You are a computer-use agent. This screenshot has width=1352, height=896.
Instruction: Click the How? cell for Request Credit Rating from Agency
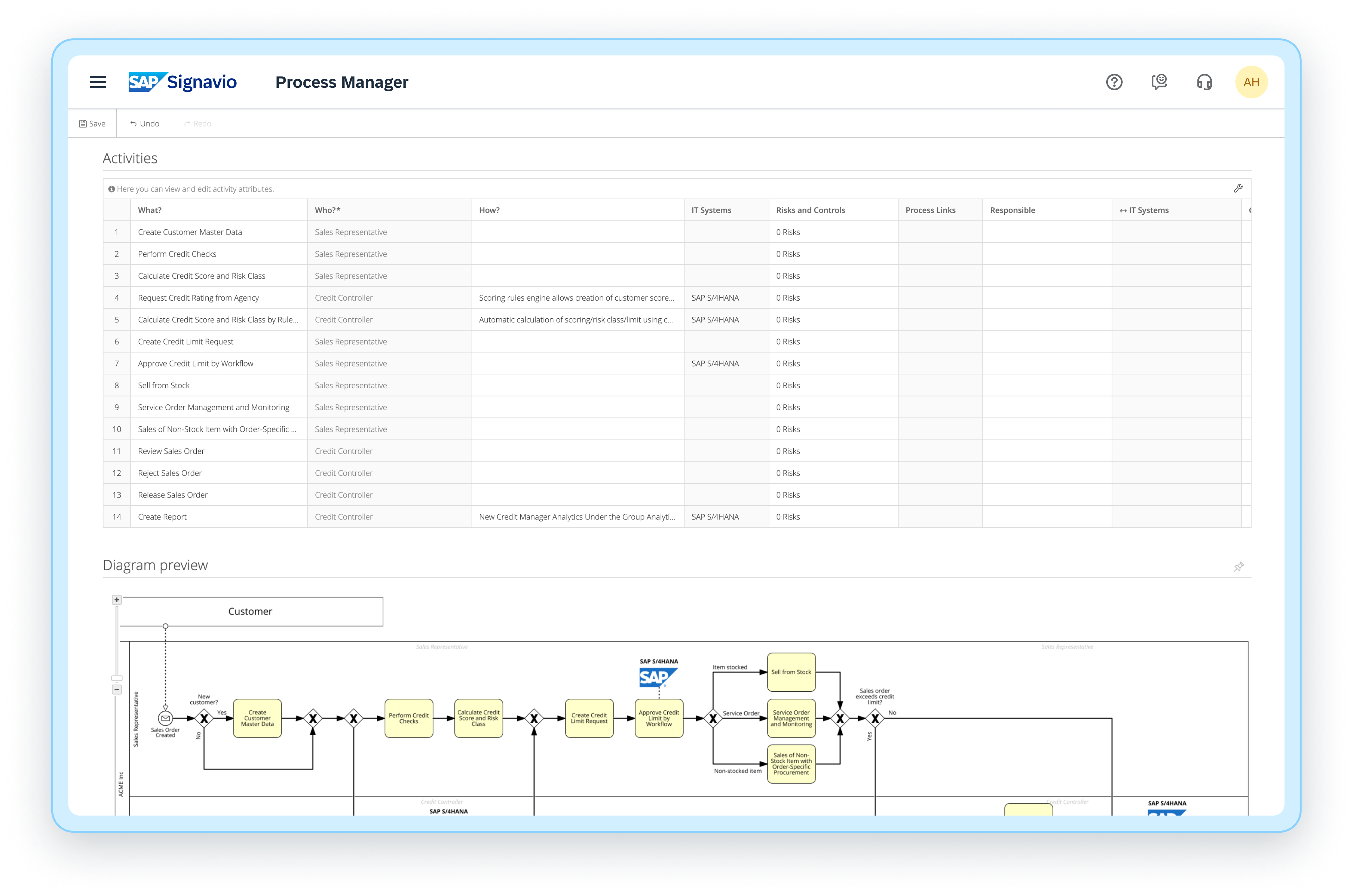(577, 297)
